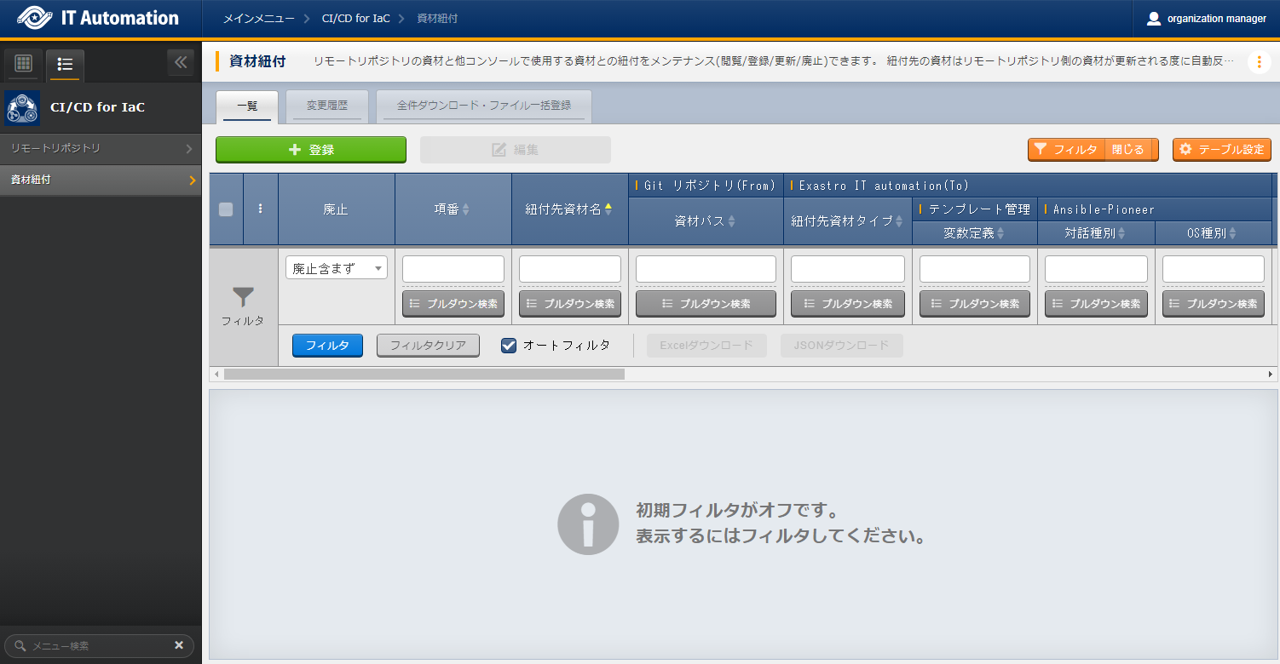Click the green 登録 button

click(311, 149)
